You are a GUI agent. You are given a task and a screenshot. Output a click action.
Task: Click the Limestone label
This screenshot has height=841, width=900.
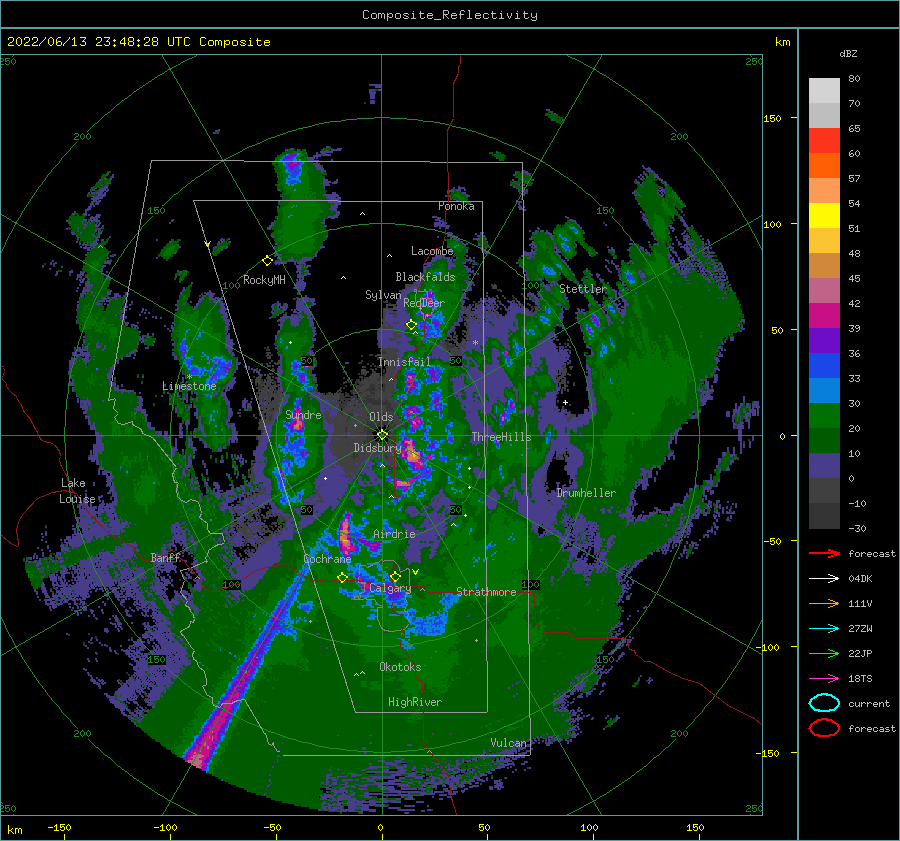[x=189, y=386]
